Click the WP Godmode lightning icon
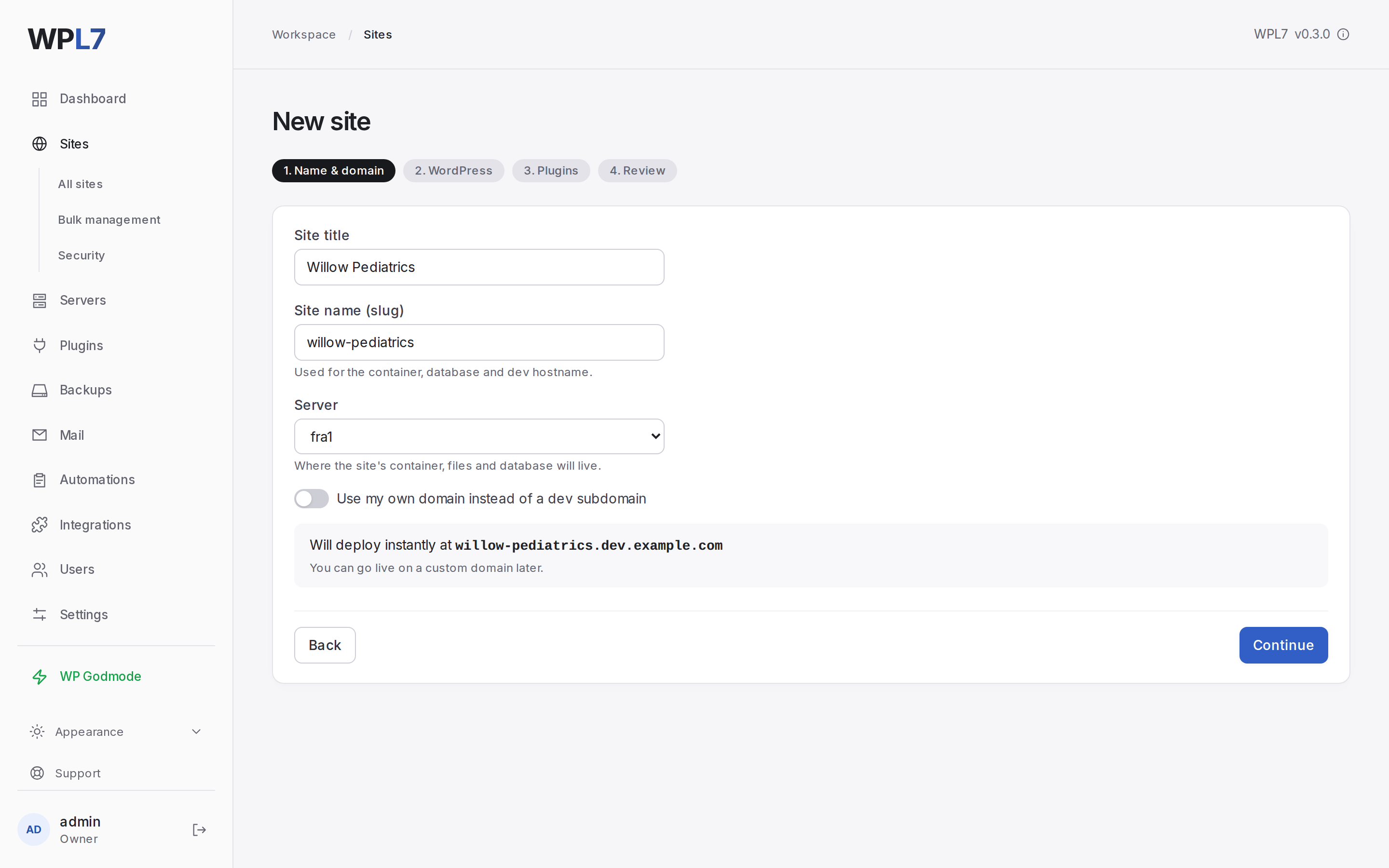The width and height of the screenshot is (1389, 868). [x=39, y=677]
